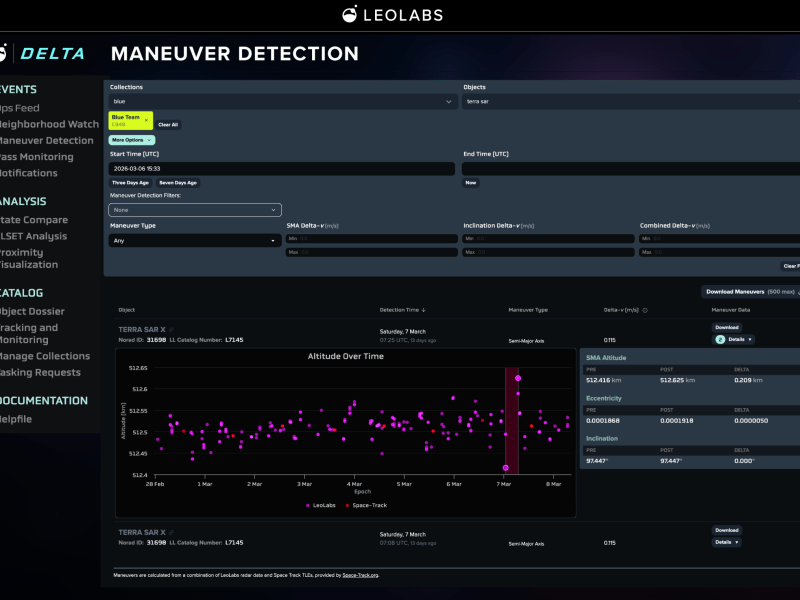Click the Delta-v info icon in table header

click(x=645, y=310)
